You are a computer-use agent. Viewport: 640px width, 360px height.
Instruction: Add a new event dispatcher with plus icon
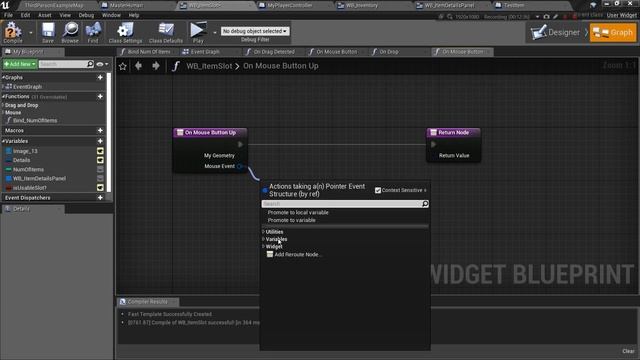(x=100, y=198)
